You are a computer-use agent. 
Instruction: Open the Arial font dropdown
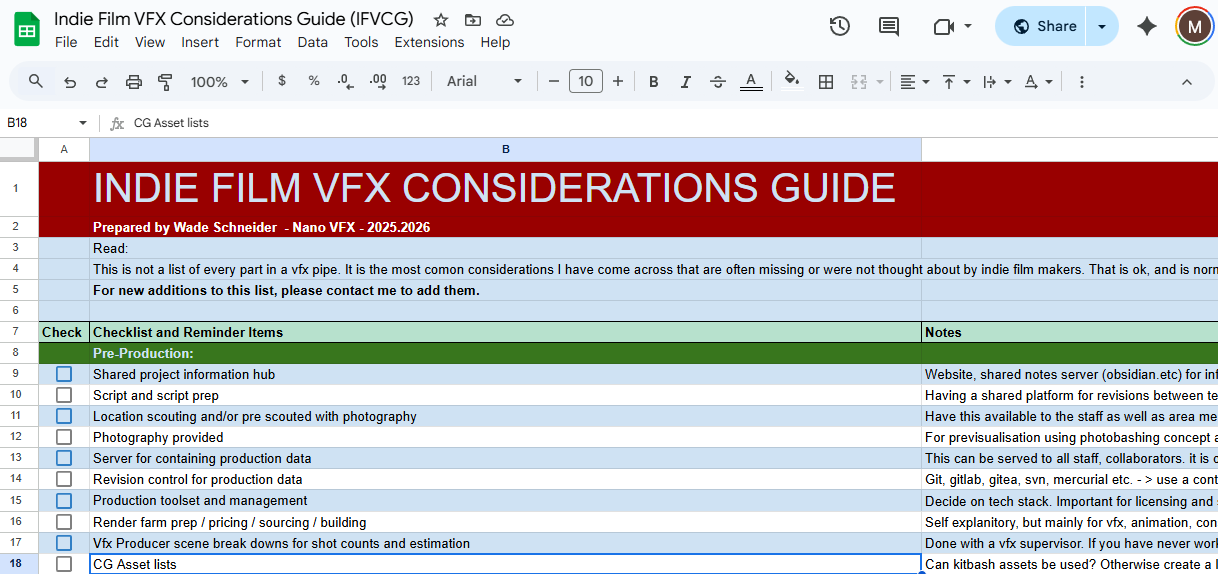pyautogui.click(x=484, y=82)
